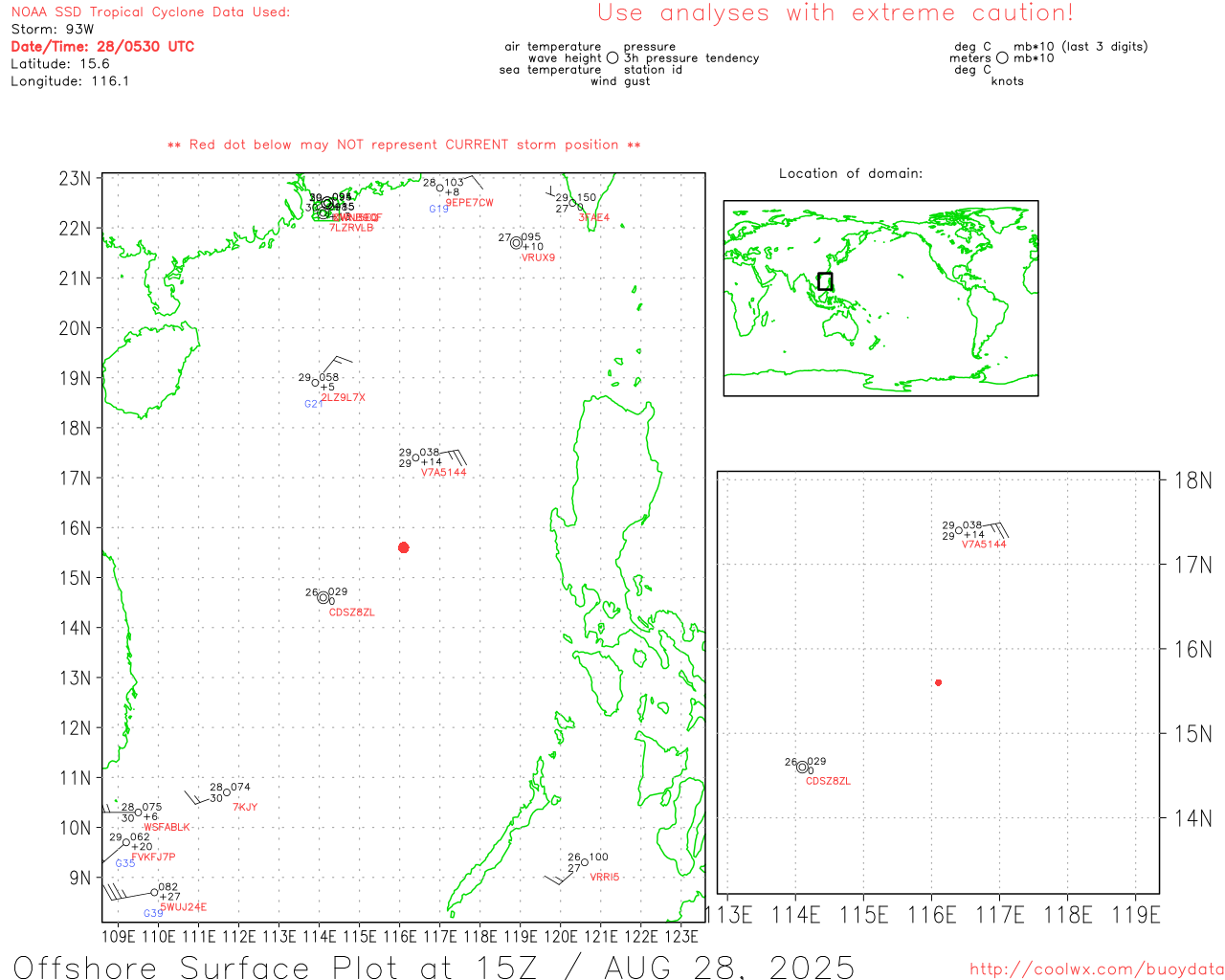Click the 23N latitude axis label
Screen dimensions: 1225x980
click(x=76, y=179)
